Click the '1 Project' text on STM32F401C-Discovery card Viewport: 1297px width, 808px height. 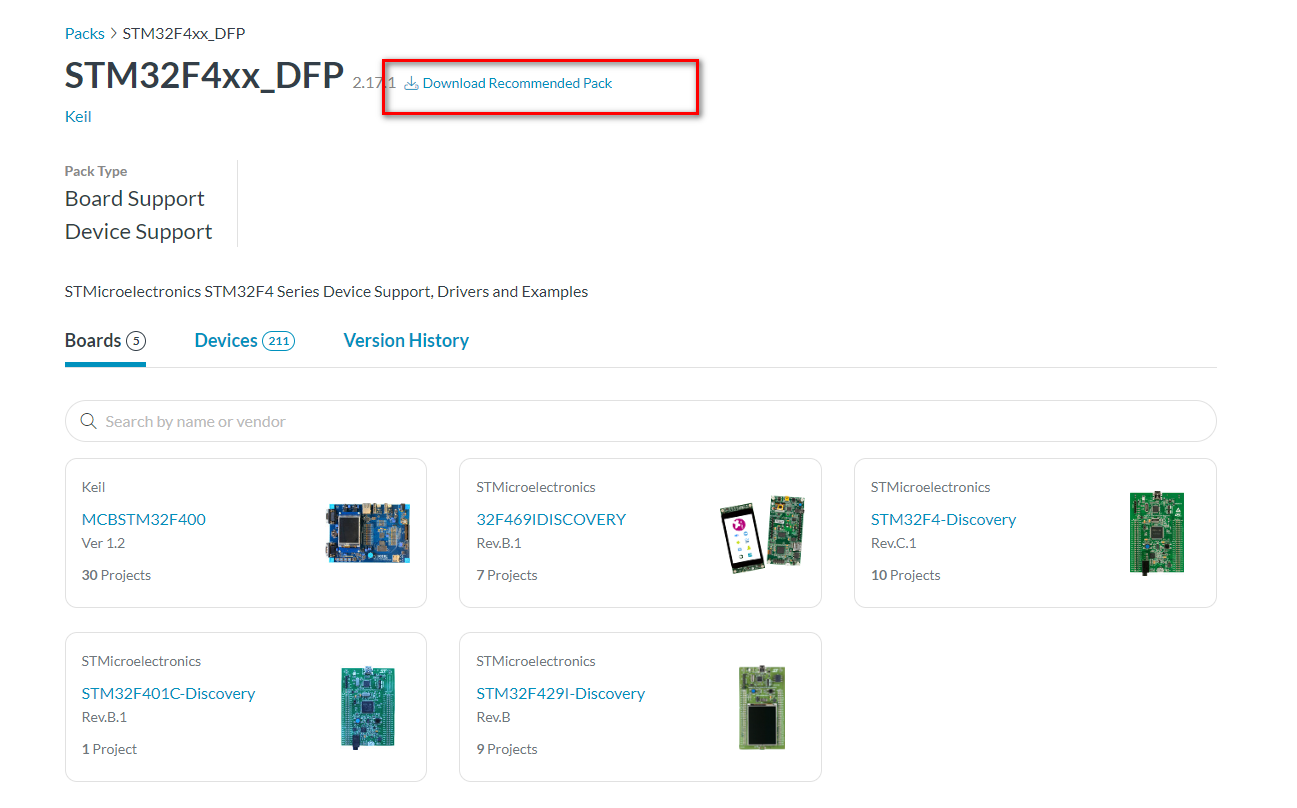109,749
